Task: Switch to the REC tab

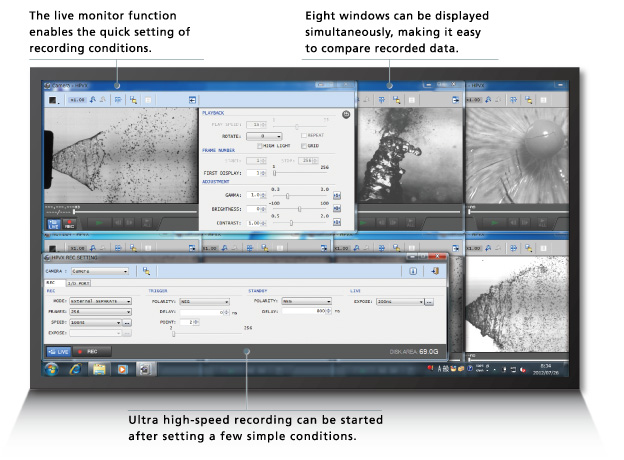Action: (x=49, y=282)
